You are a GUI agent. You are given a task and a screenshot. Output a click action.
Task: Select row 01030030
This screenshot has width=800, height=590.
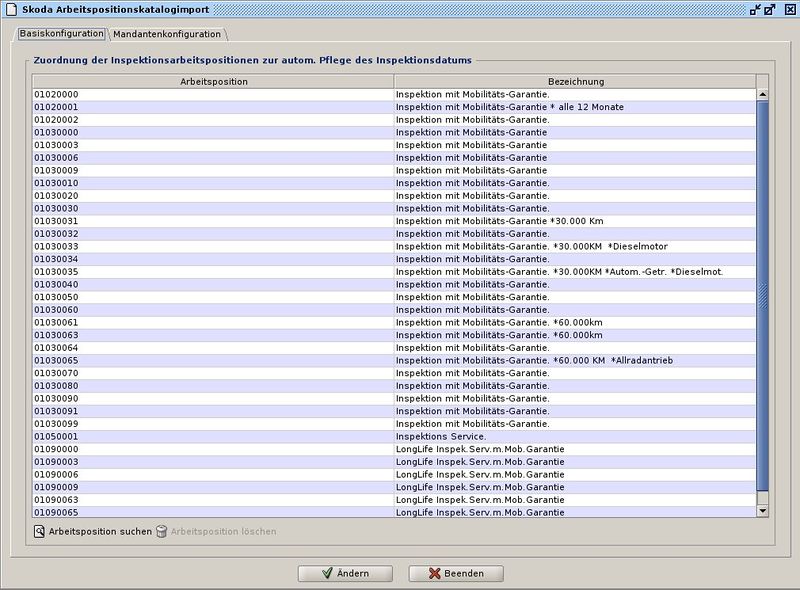pos(394,208)
